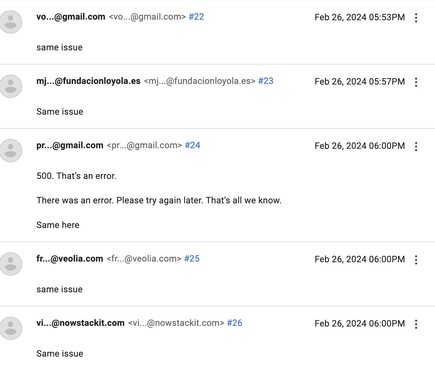Open more options menu for comment #24
The image size is (435, 368).
pos(416,146)
